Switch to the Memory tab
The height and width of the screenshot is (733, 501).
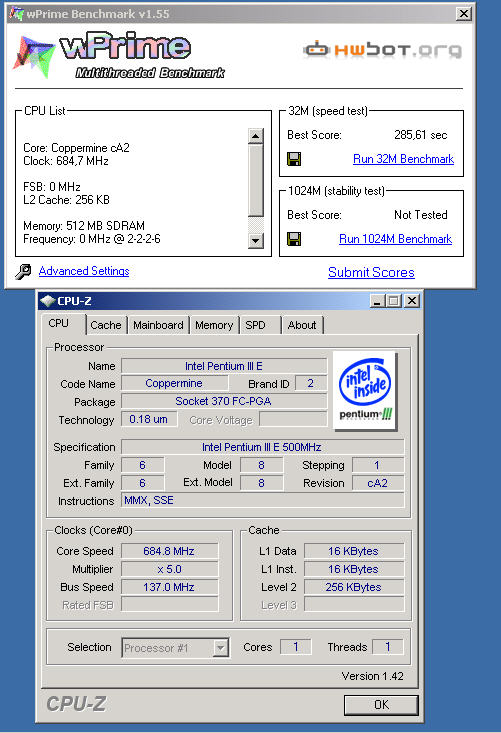214,325
